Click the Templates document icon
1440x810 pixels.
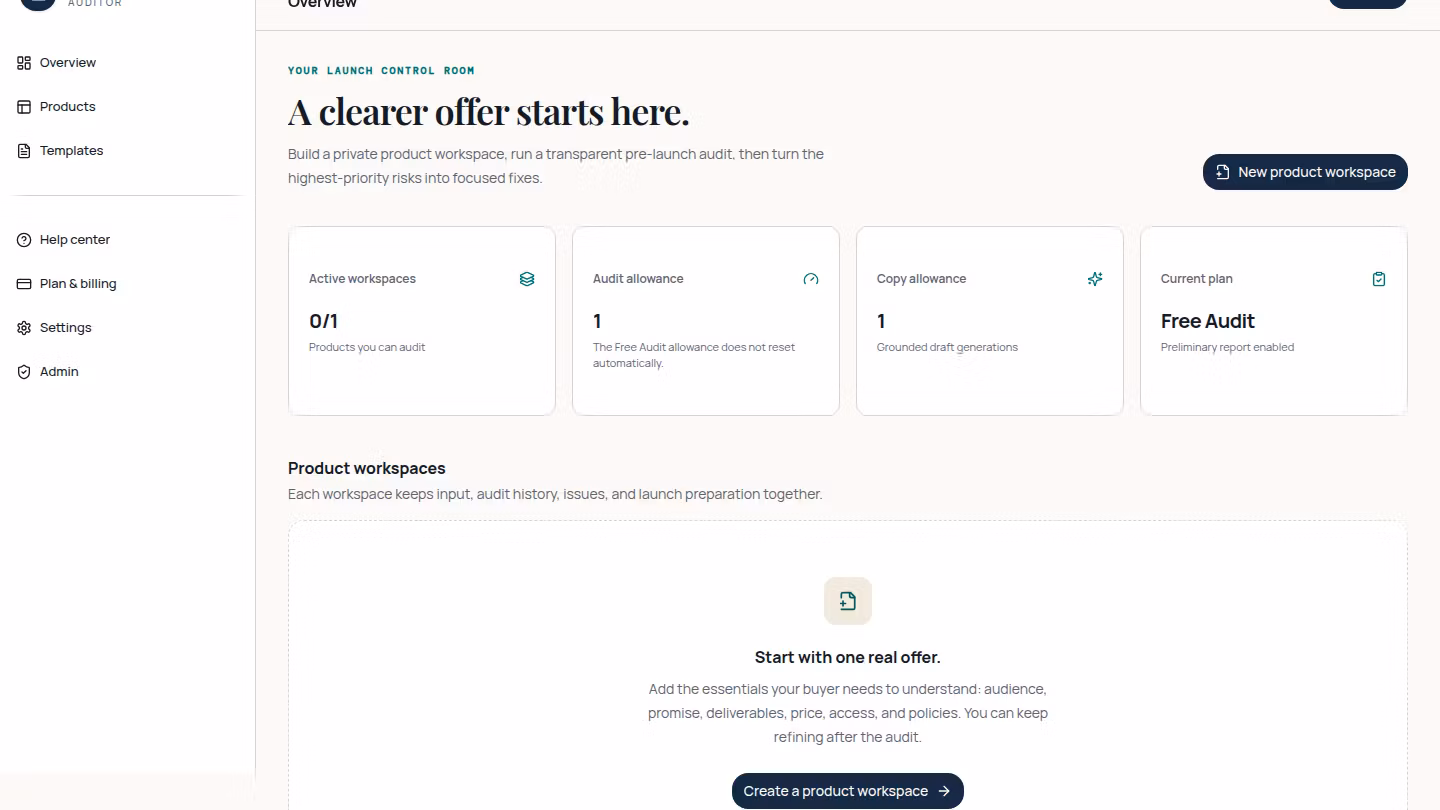pyautogui.click(x=24, y=151)
